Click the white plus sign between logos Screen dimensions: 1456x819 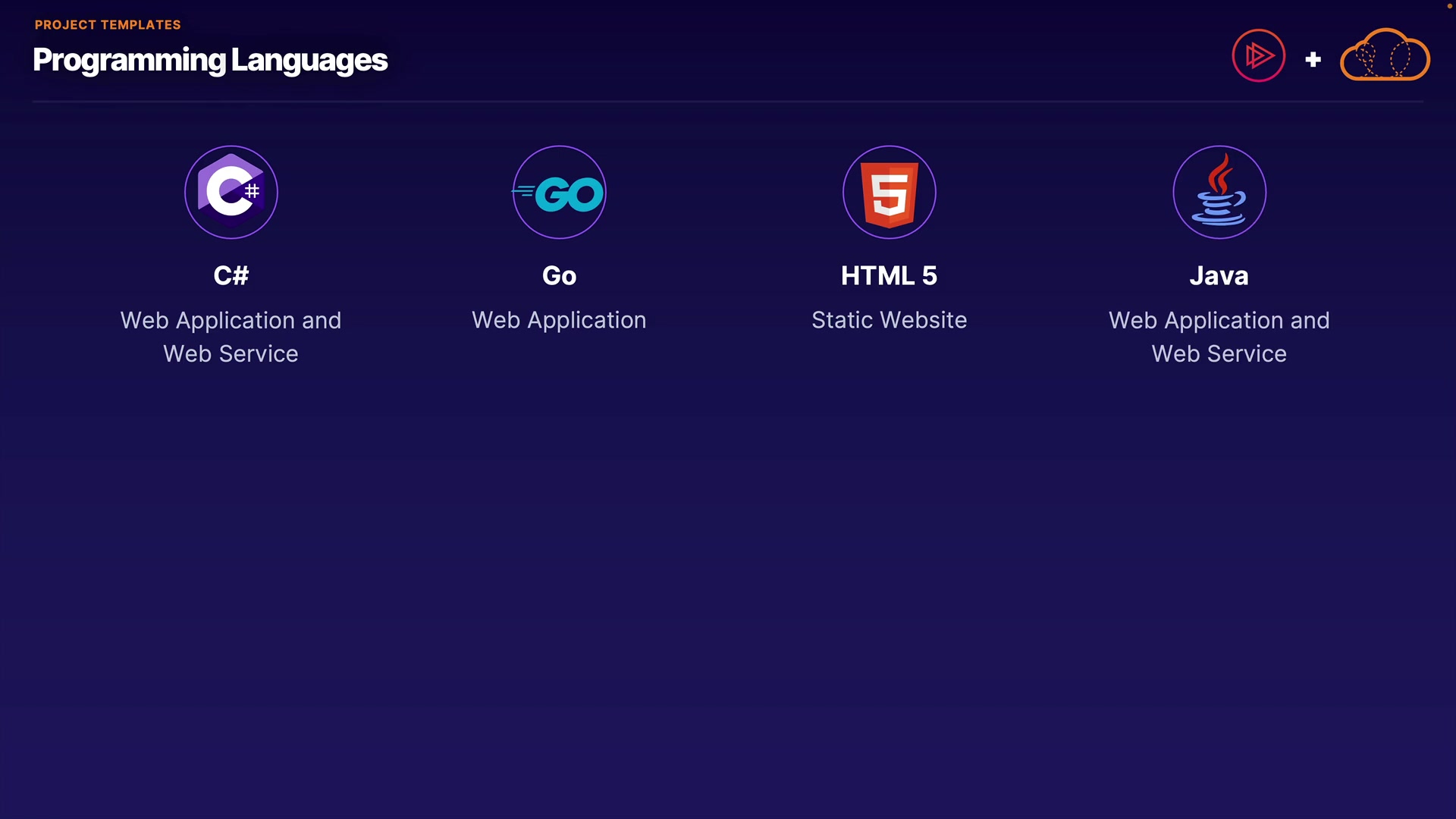pyautogui.click(x=1313, y=59)
